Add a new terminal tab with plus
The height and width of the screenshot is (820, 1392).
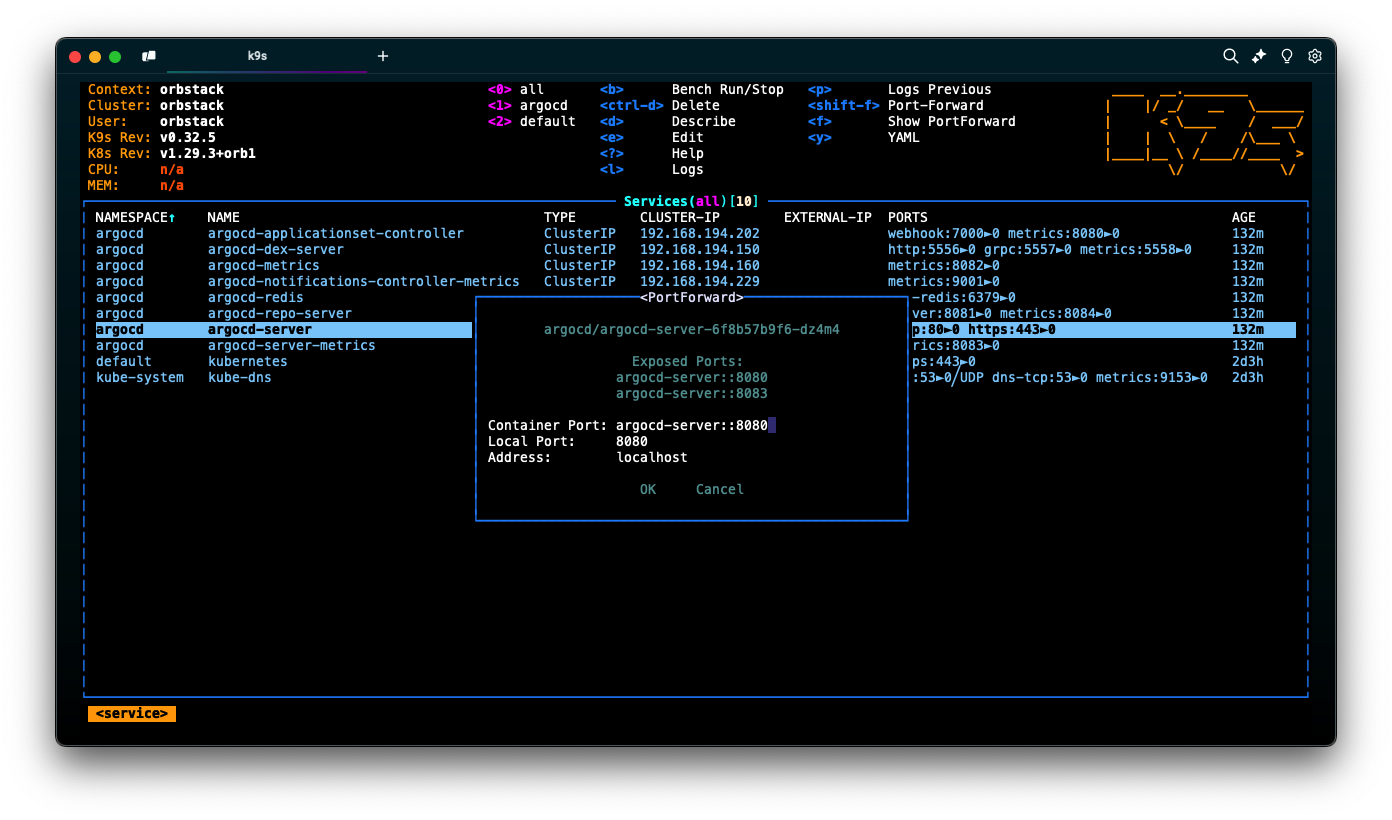pos(383,57)
